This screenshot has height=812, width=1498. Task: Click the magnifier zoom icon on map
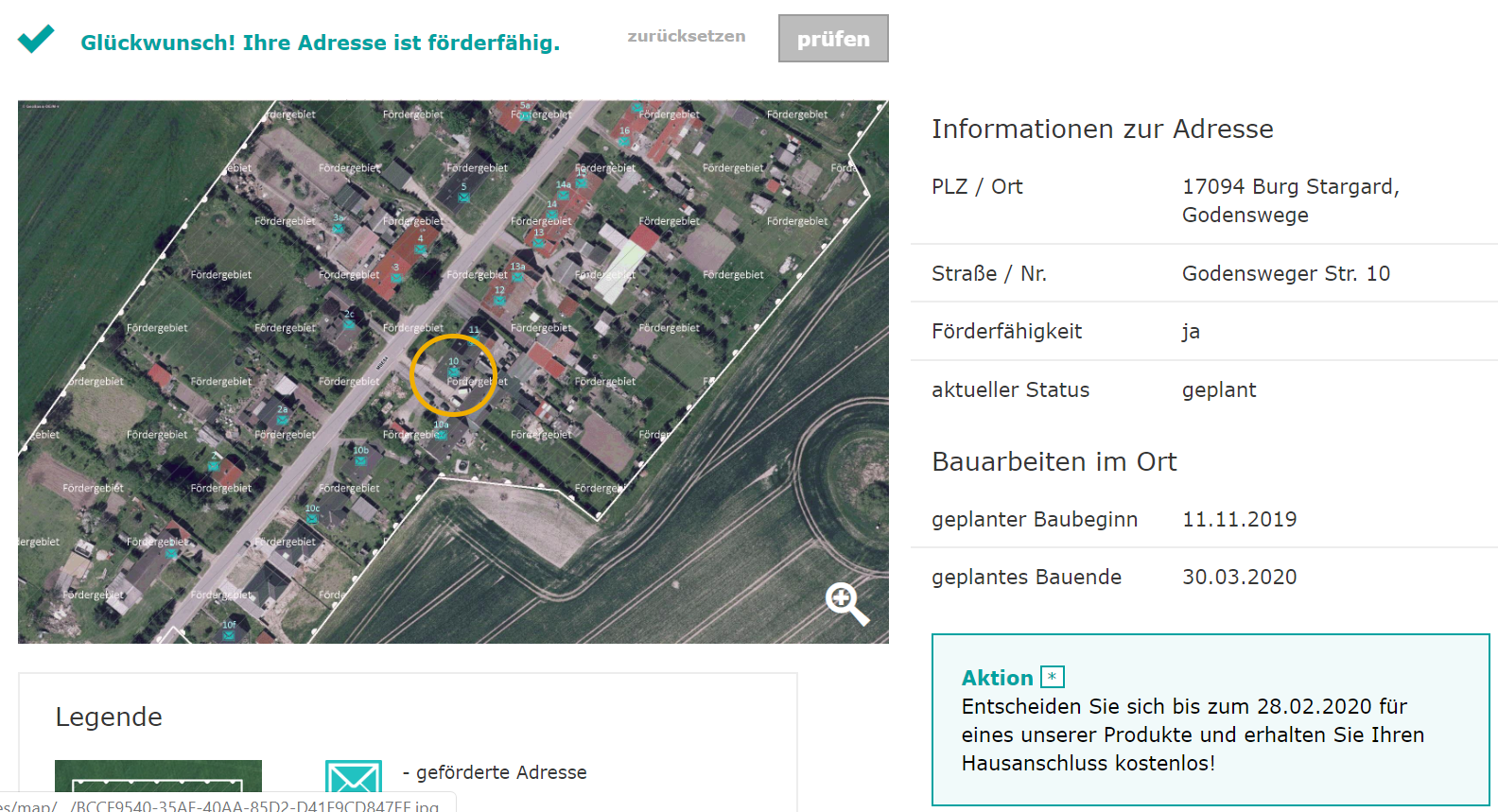point(845,603)
